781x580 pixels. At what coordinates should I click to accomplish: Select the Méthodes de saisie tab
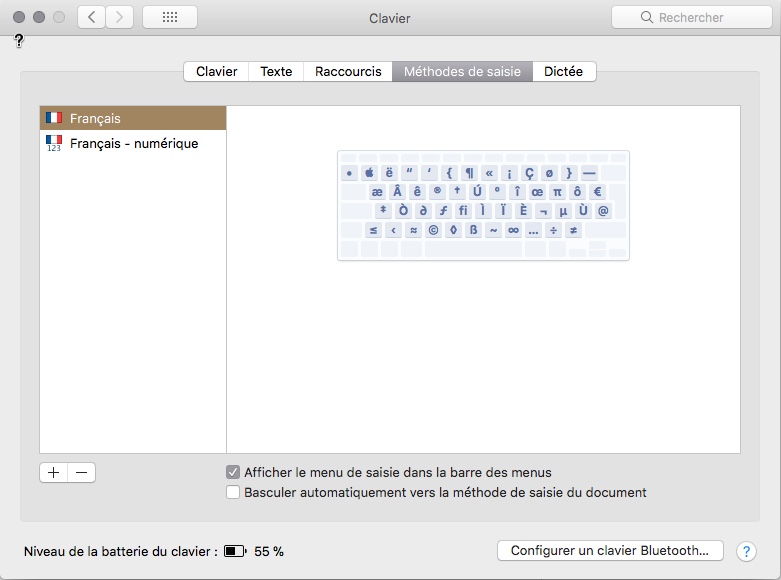462,72
